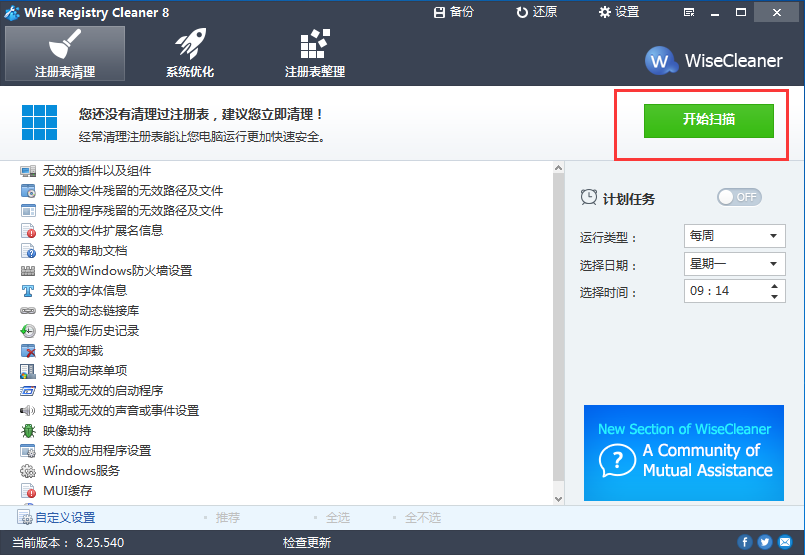Click the WiseCleaner logo
The image size is (805, 555).
click(713, 61)
